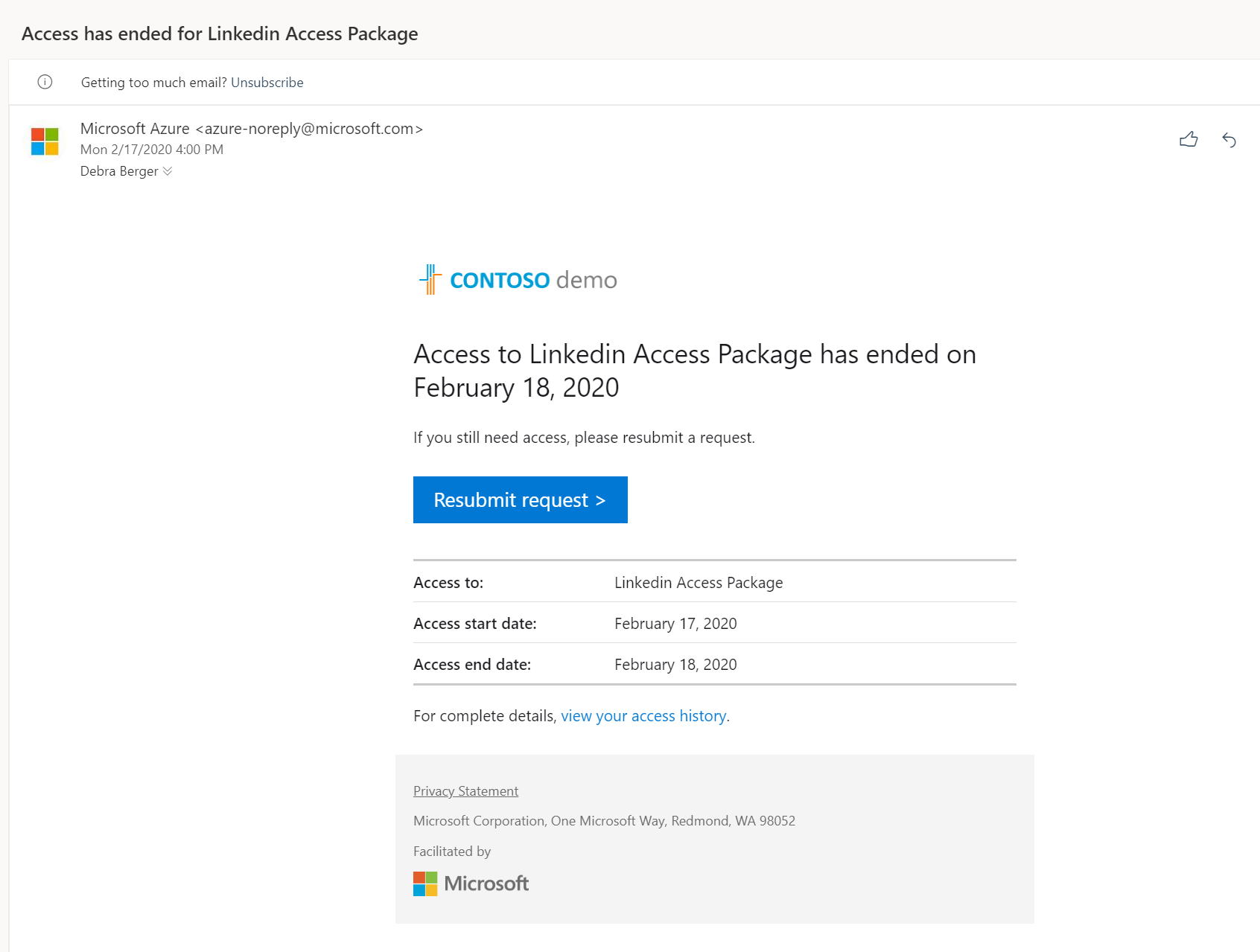This screenshot has width=1260, height=952.
Task: Click the 'Access to:' label
Action: [448, 583]
